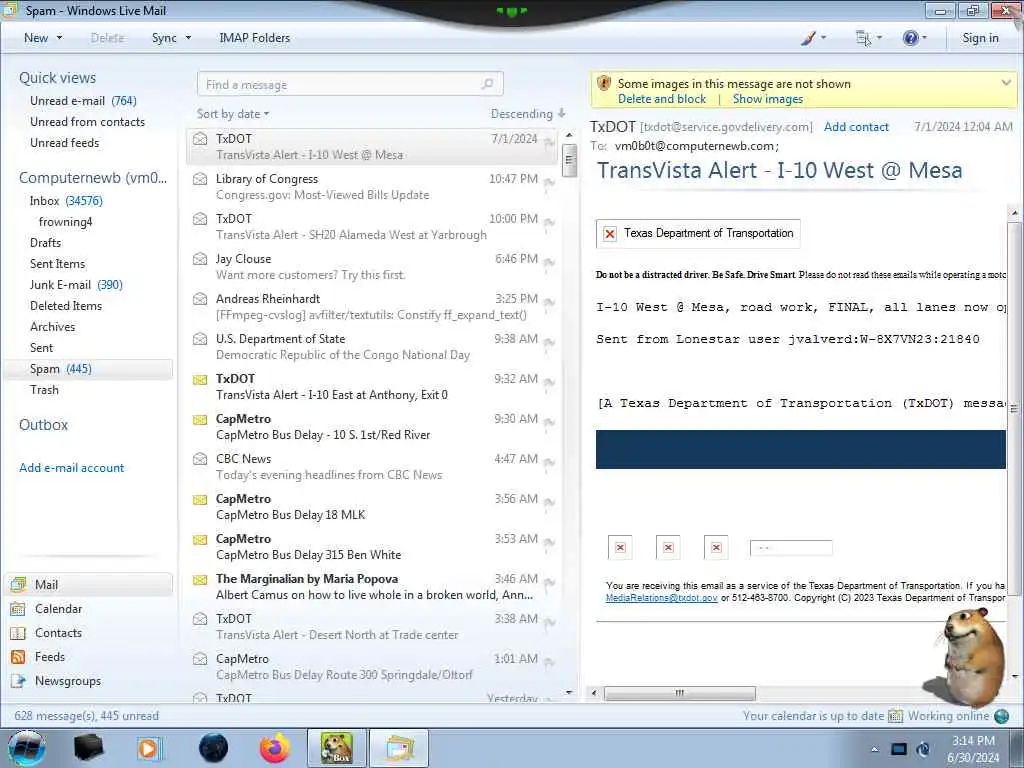1024x768 pixels.
Task: Click the dark globe taskbar icon
Action: [214, 748]
